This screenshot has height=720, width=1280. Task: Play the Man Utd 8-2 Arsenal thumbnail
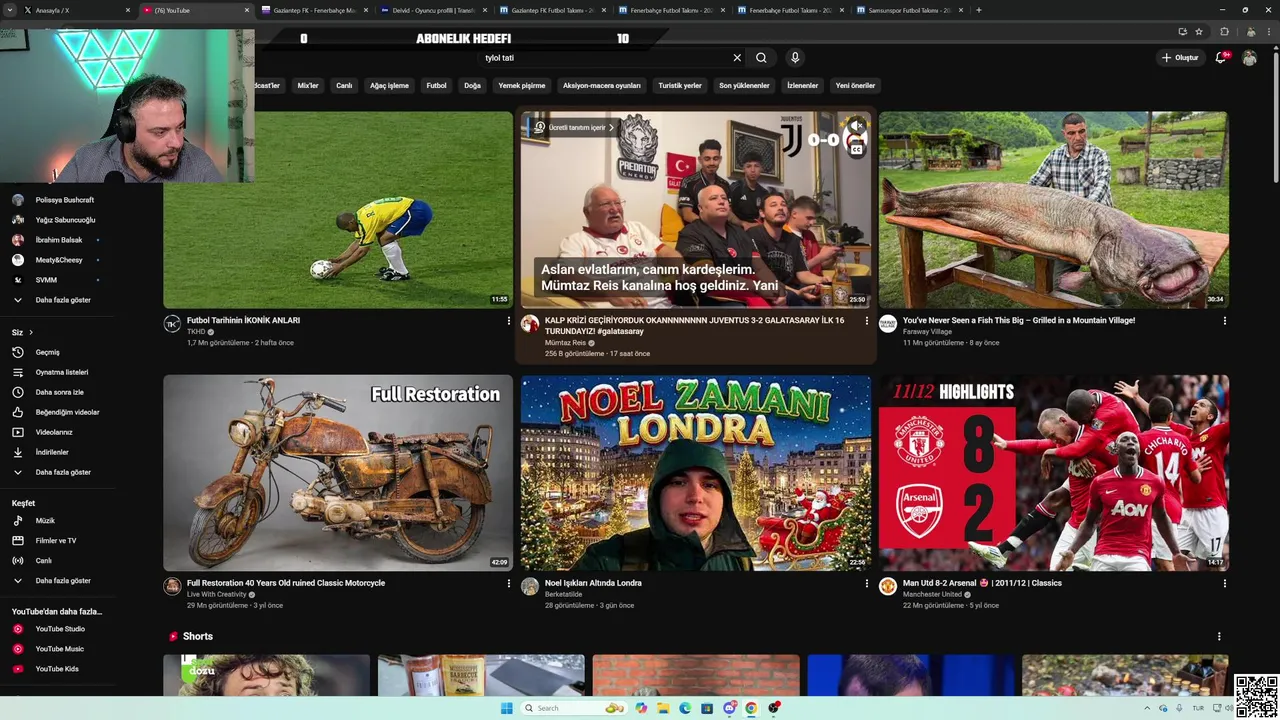click(x=1054, y=473)
